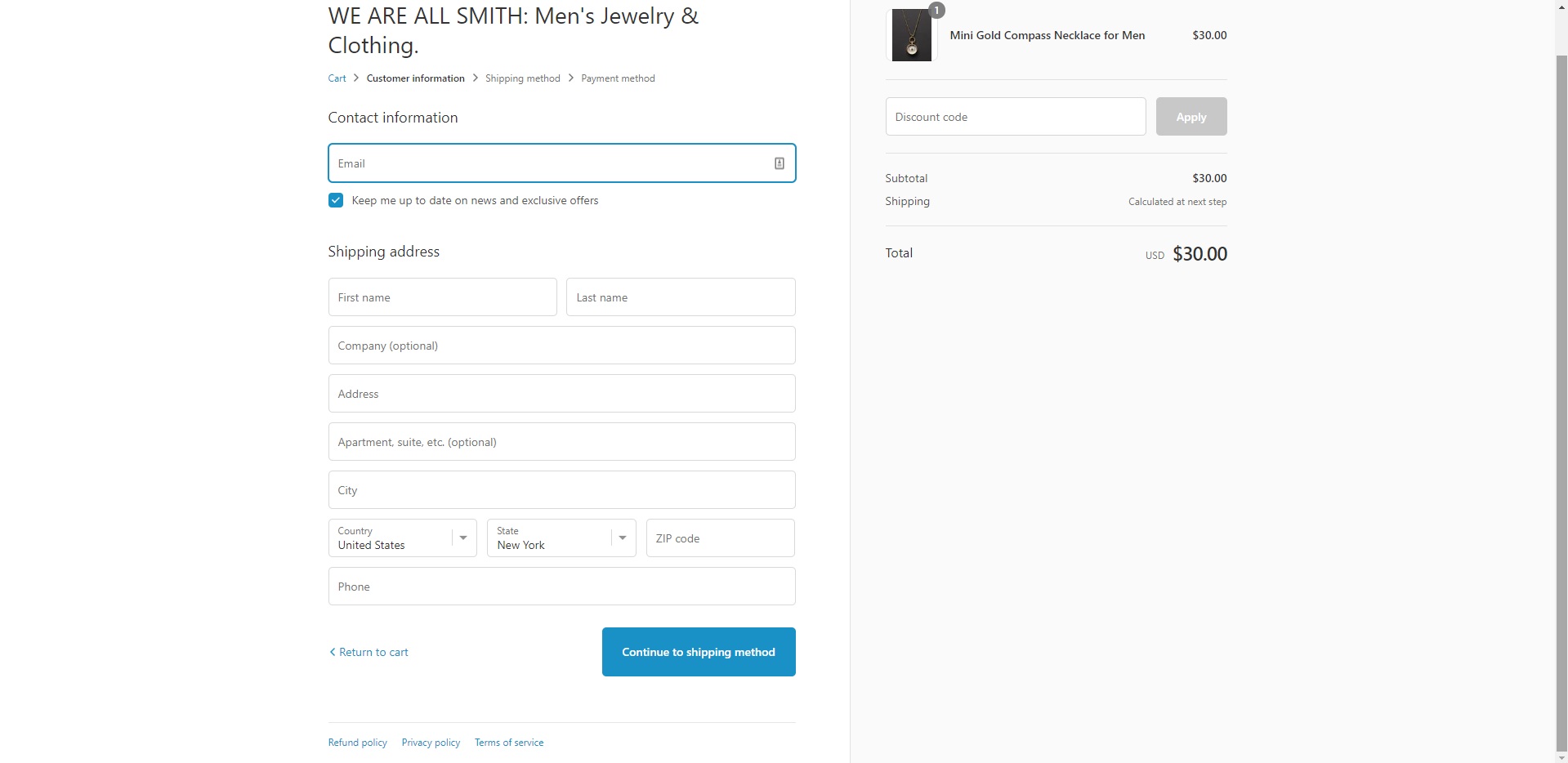Focus the Company (optional) field
This screenshot has height=763, width=1568.
coord(561,346)
